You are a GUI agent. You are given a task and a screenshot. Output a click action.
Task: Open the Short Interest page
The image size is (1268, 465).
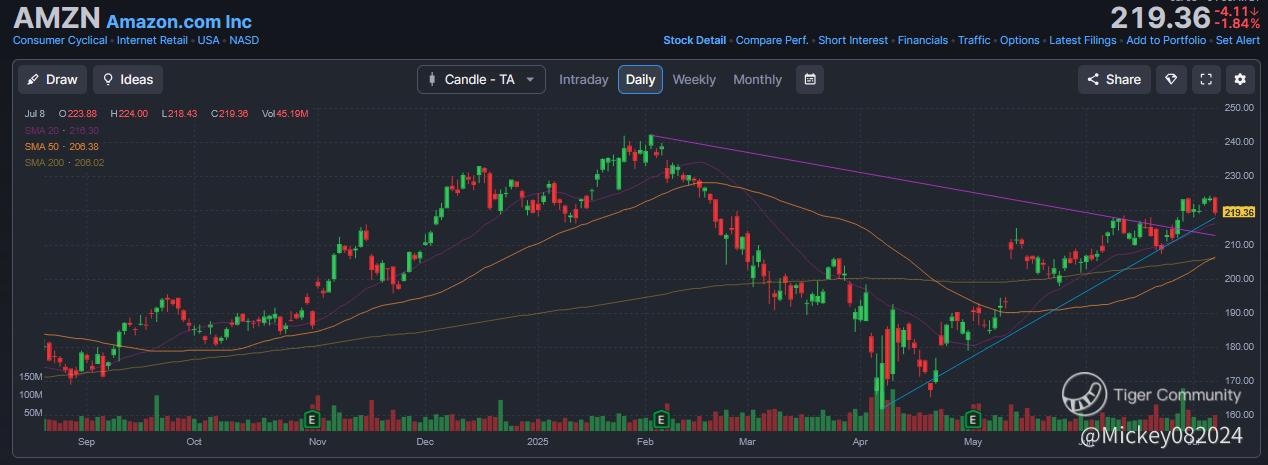852,41
